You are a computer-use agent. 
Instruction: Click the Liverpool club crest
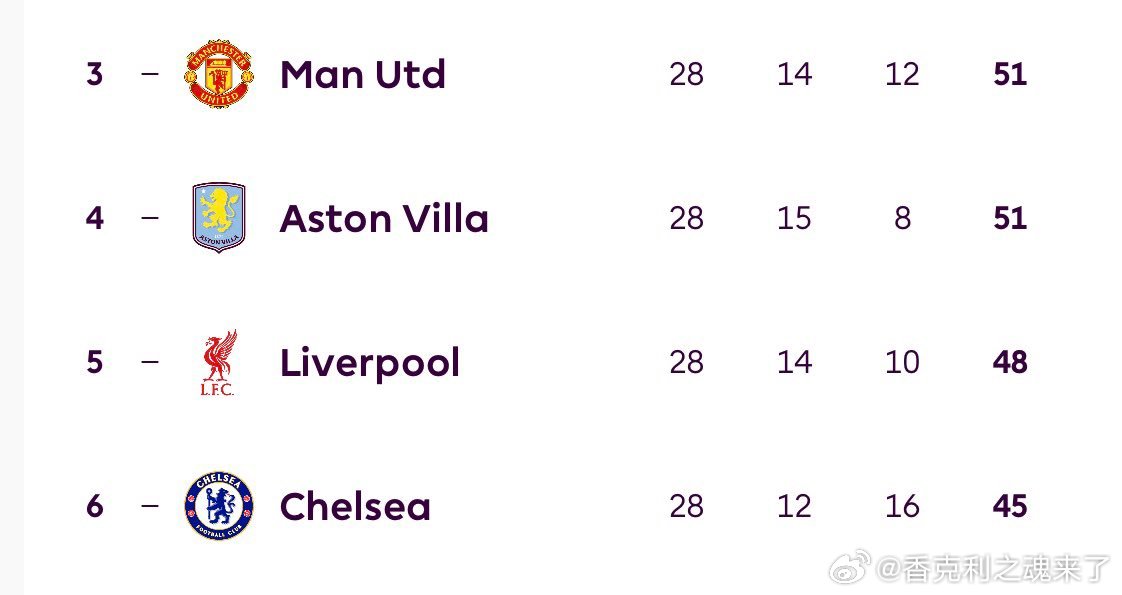click(218, 362)
